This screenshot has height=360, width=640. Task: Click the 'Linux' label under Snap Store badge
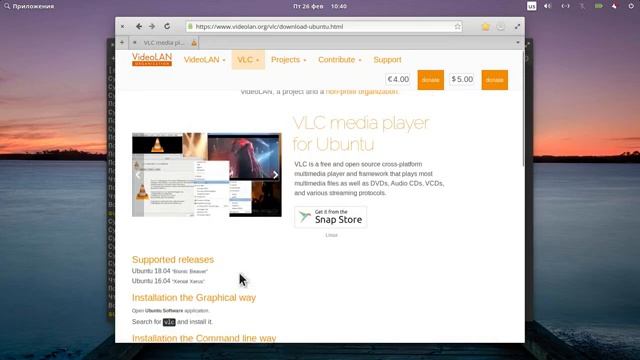coord(331,235)
